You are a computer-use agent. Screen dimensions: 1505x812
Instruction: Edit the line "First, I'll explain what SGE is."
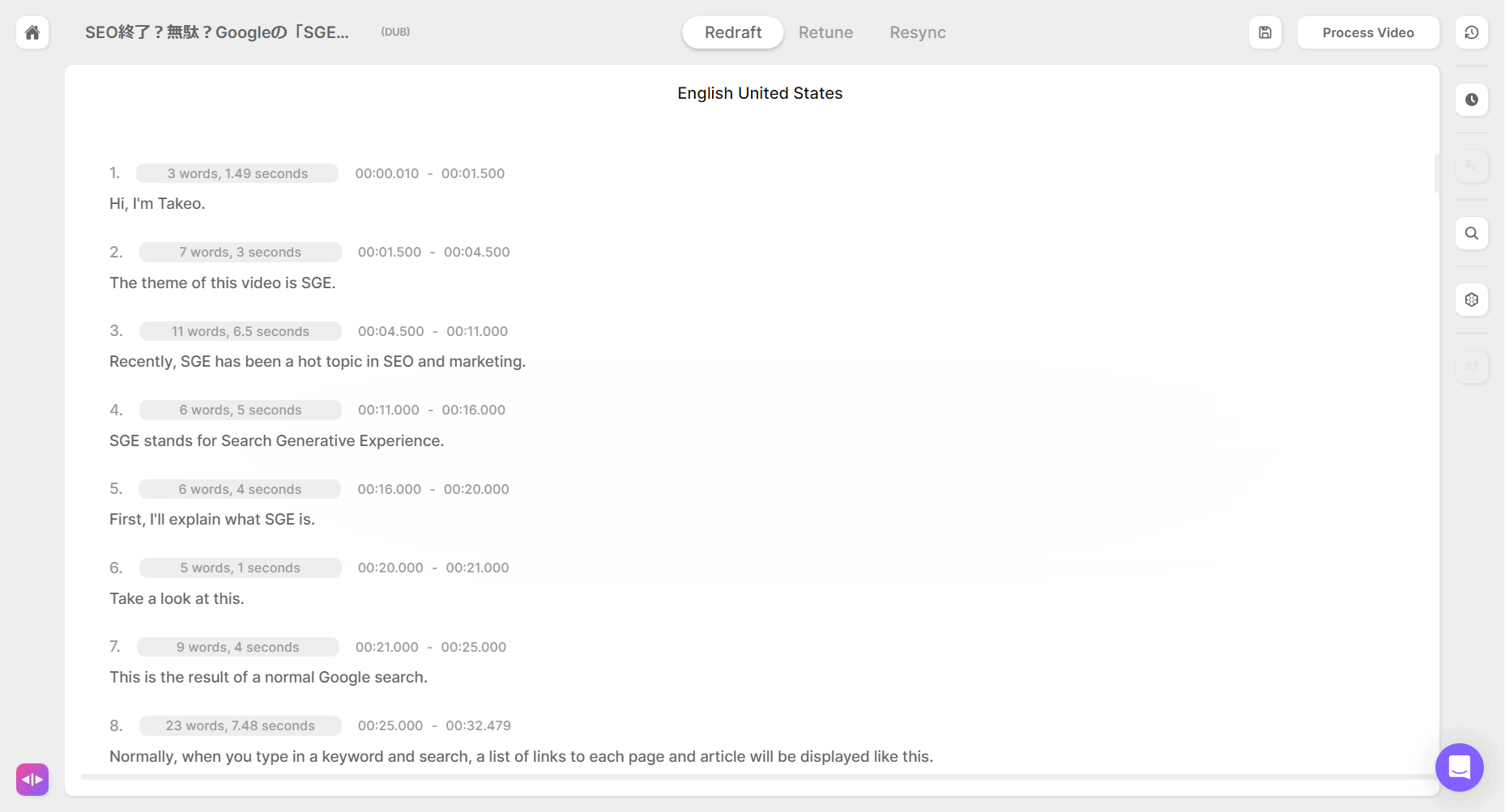coord(212,519)
